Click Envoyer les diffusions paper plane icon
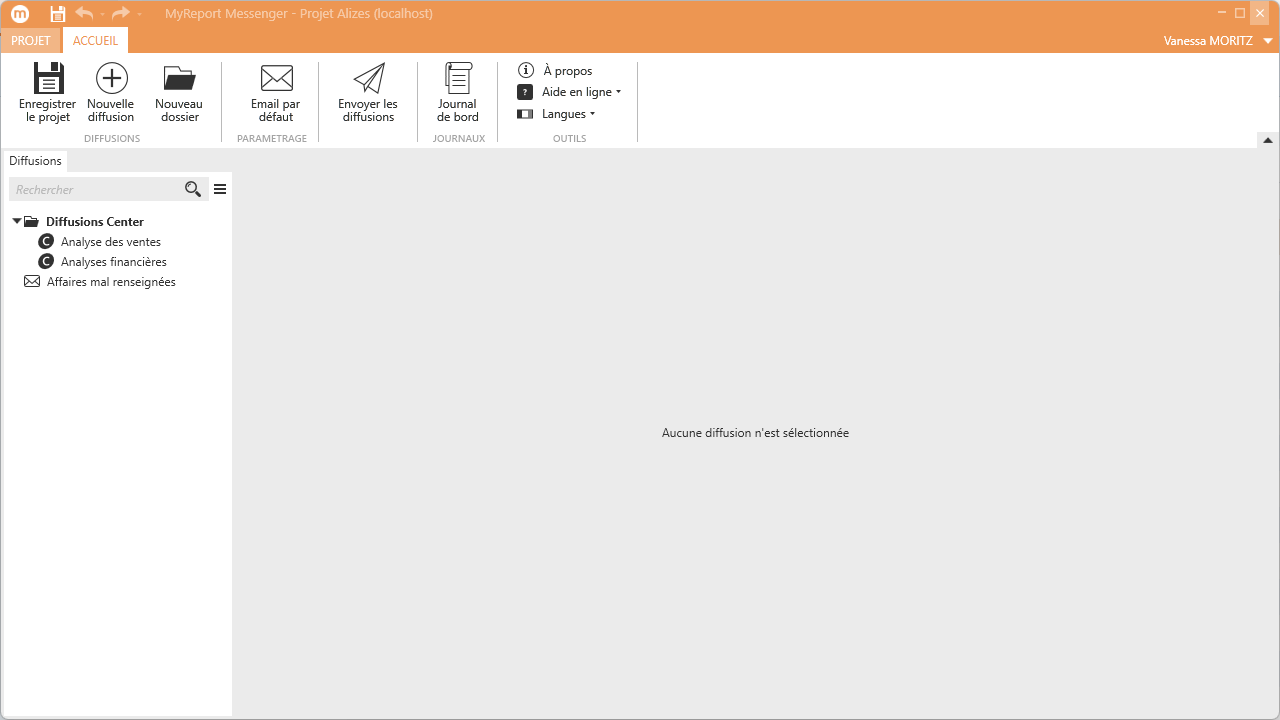1280x720 pixels. pos(368,79)
